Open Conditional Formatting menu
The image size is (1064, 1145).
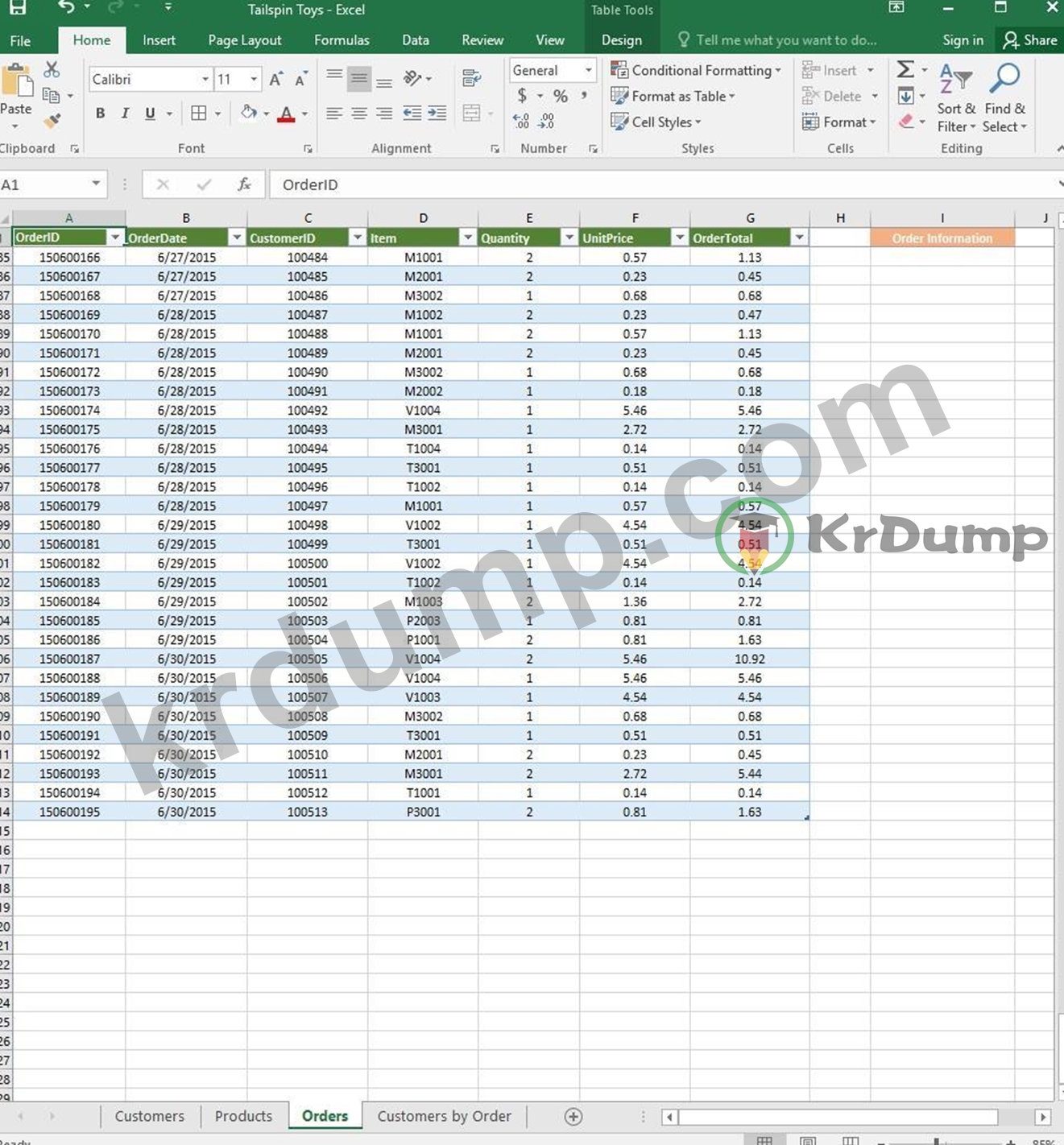(696, 70)
